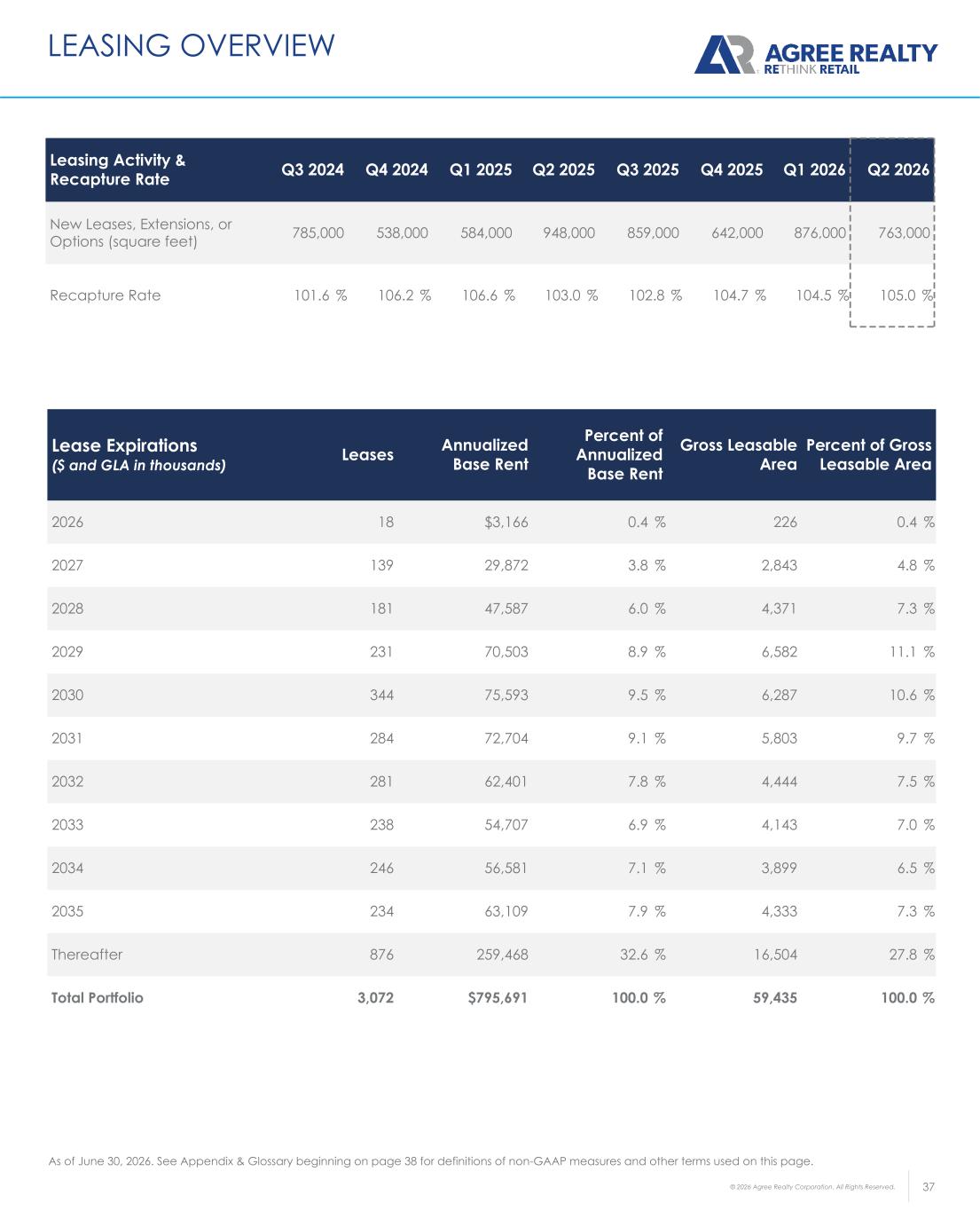Click the page number 37
The image size is (980, 1211).
tap(929, 1187)
